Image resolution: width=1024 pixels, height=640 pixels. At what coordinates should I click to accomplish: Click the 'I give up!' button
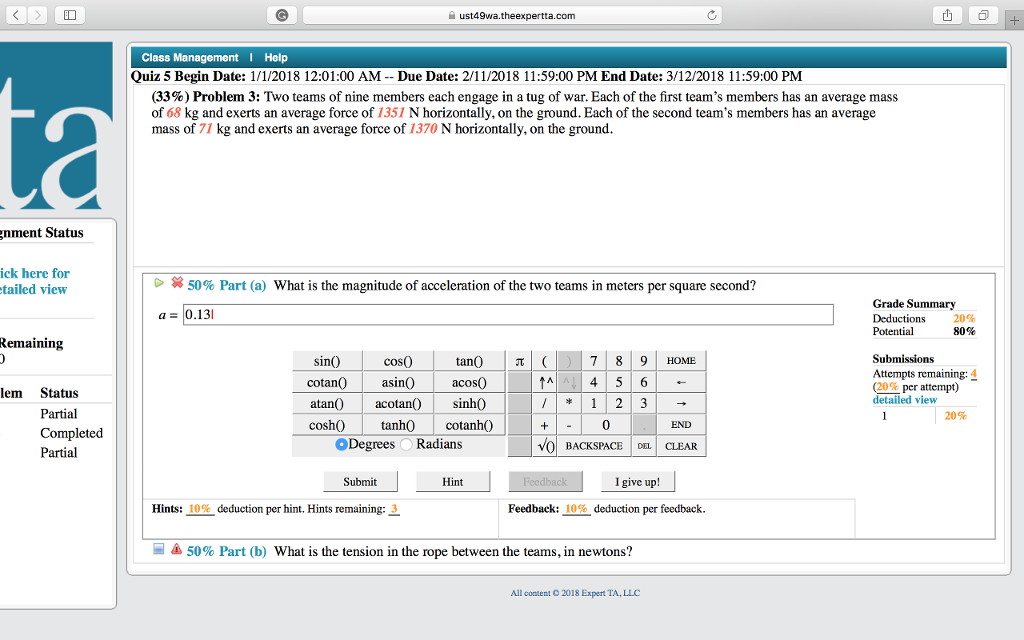point(638,481)
